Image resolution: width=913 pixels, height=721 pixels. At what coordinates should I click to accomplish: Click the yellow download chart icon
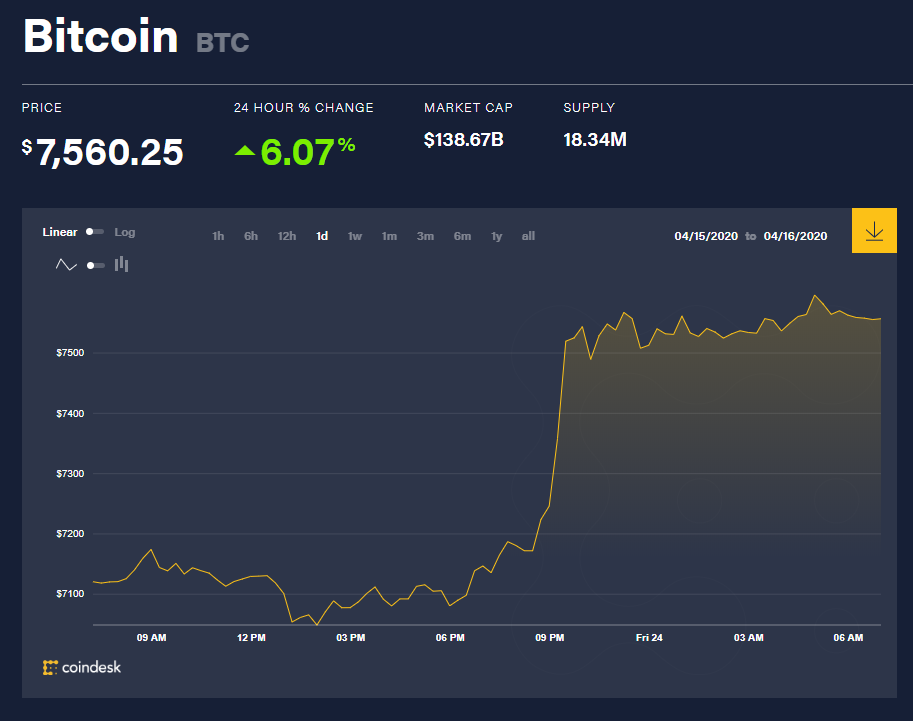pos(873,230)
